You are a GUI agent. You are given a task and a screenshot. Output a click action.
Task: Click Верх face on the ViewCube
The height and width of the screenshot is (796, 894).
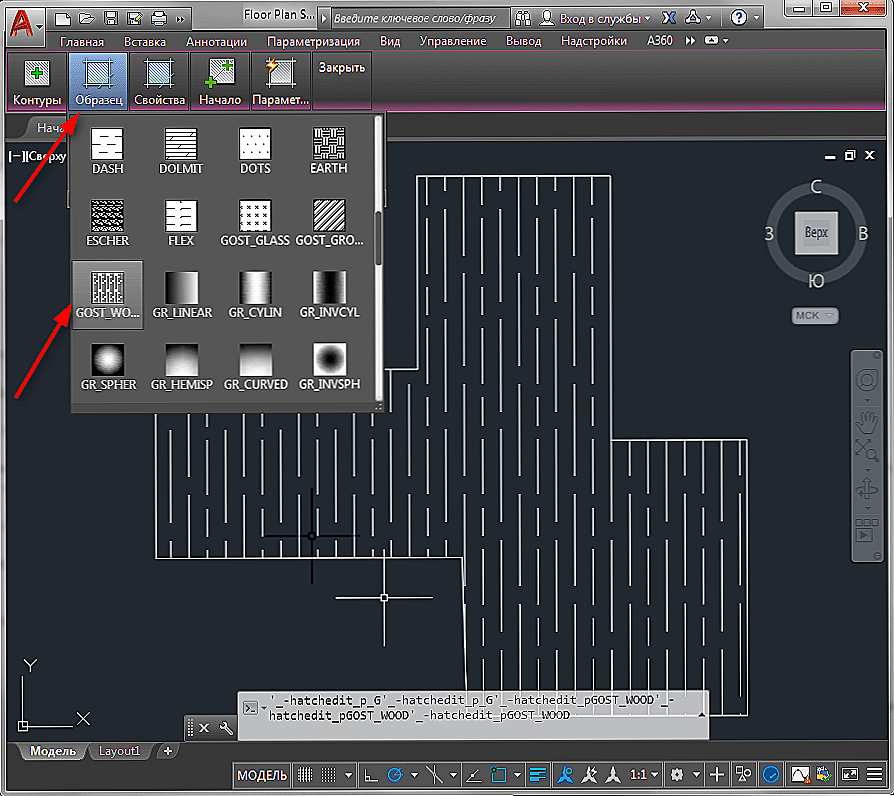[816, 233]
